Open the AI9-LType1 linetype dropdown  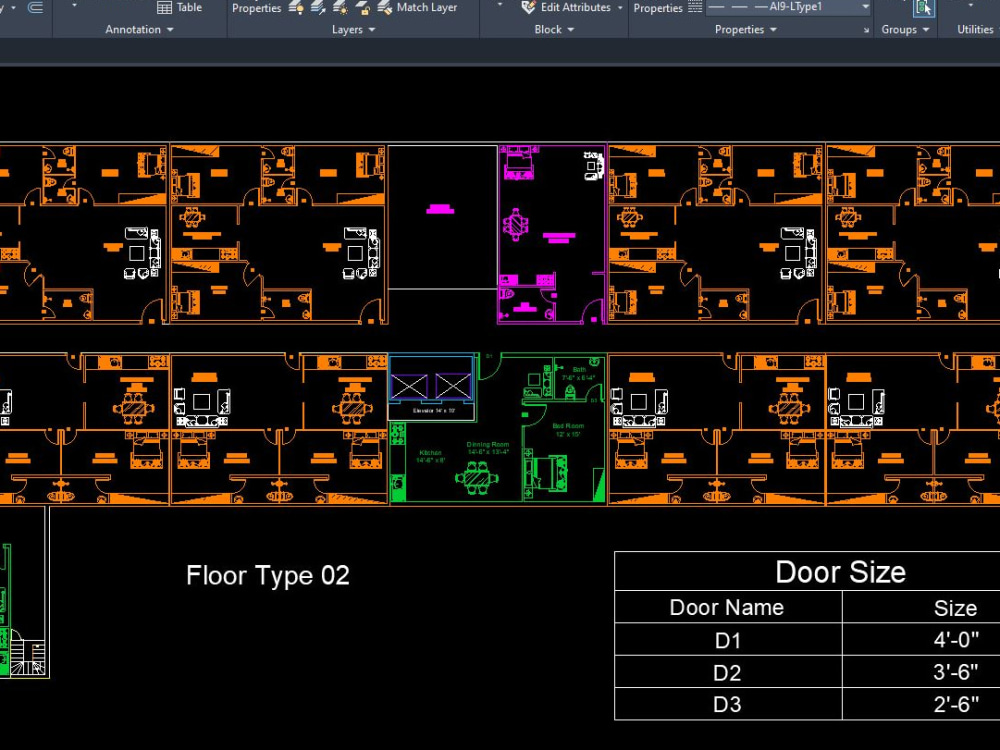coord(864,7)
